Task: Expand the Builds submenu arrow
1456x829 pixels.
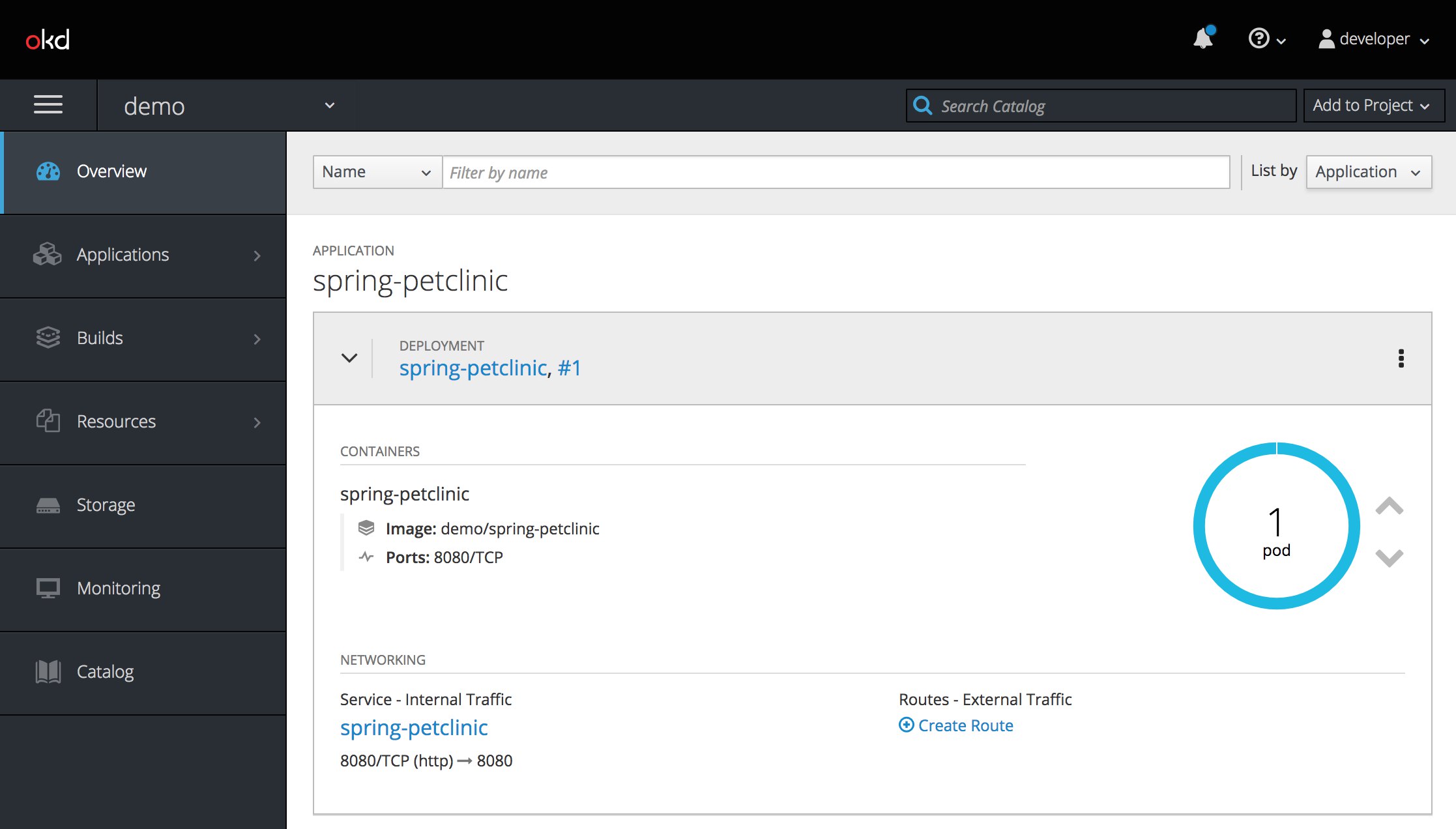Action: tap(257, 339)
